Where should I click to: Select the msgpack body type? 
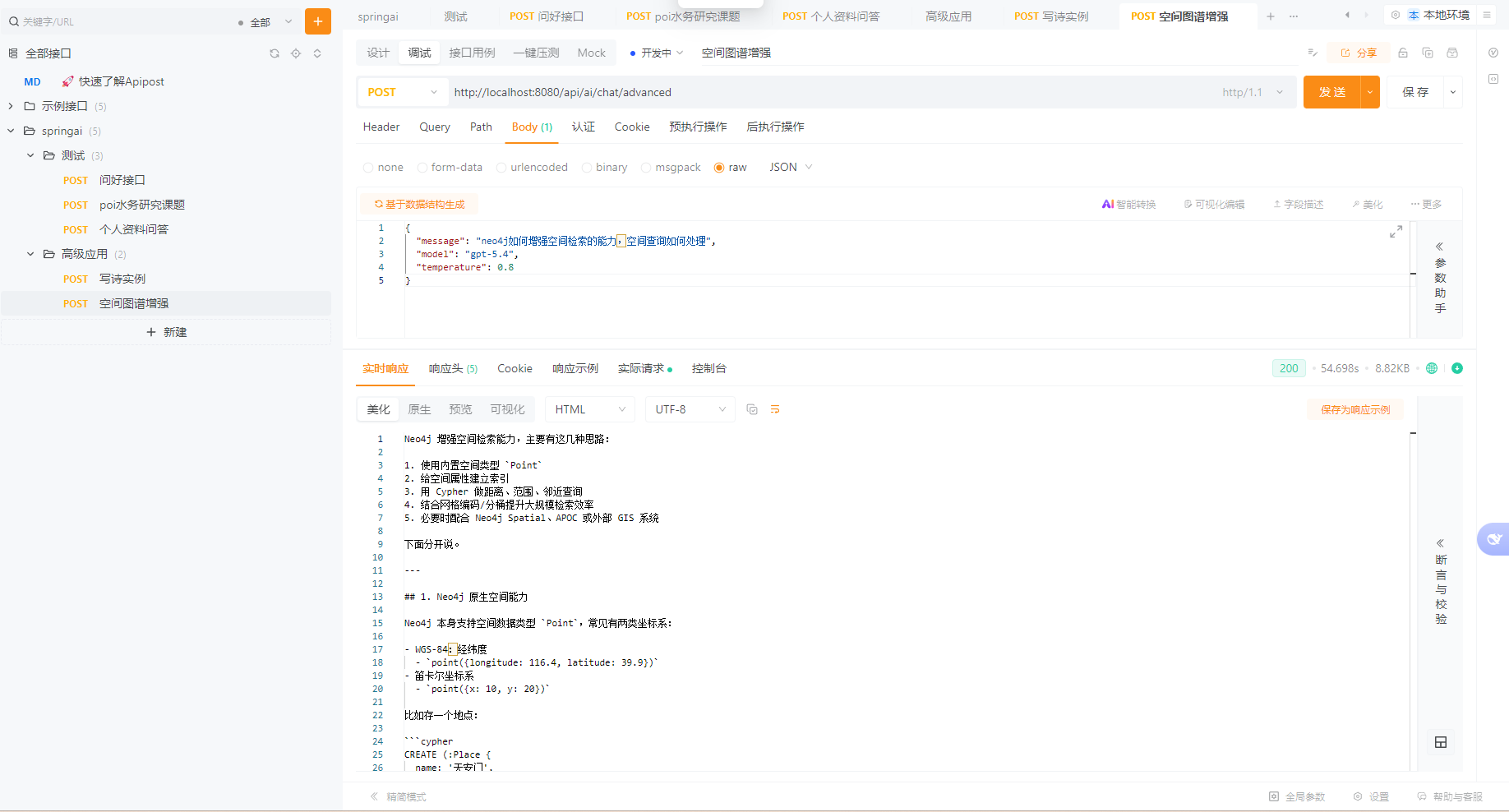tap(671, 168)
